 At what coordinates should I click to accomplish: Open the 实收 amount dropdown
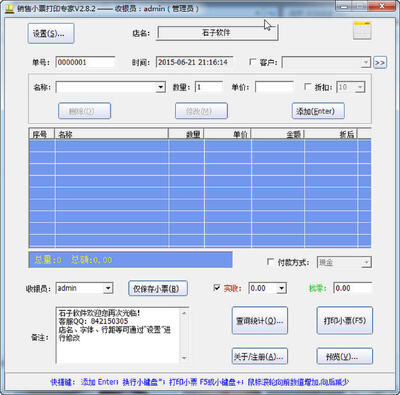[x=282, y=288]
